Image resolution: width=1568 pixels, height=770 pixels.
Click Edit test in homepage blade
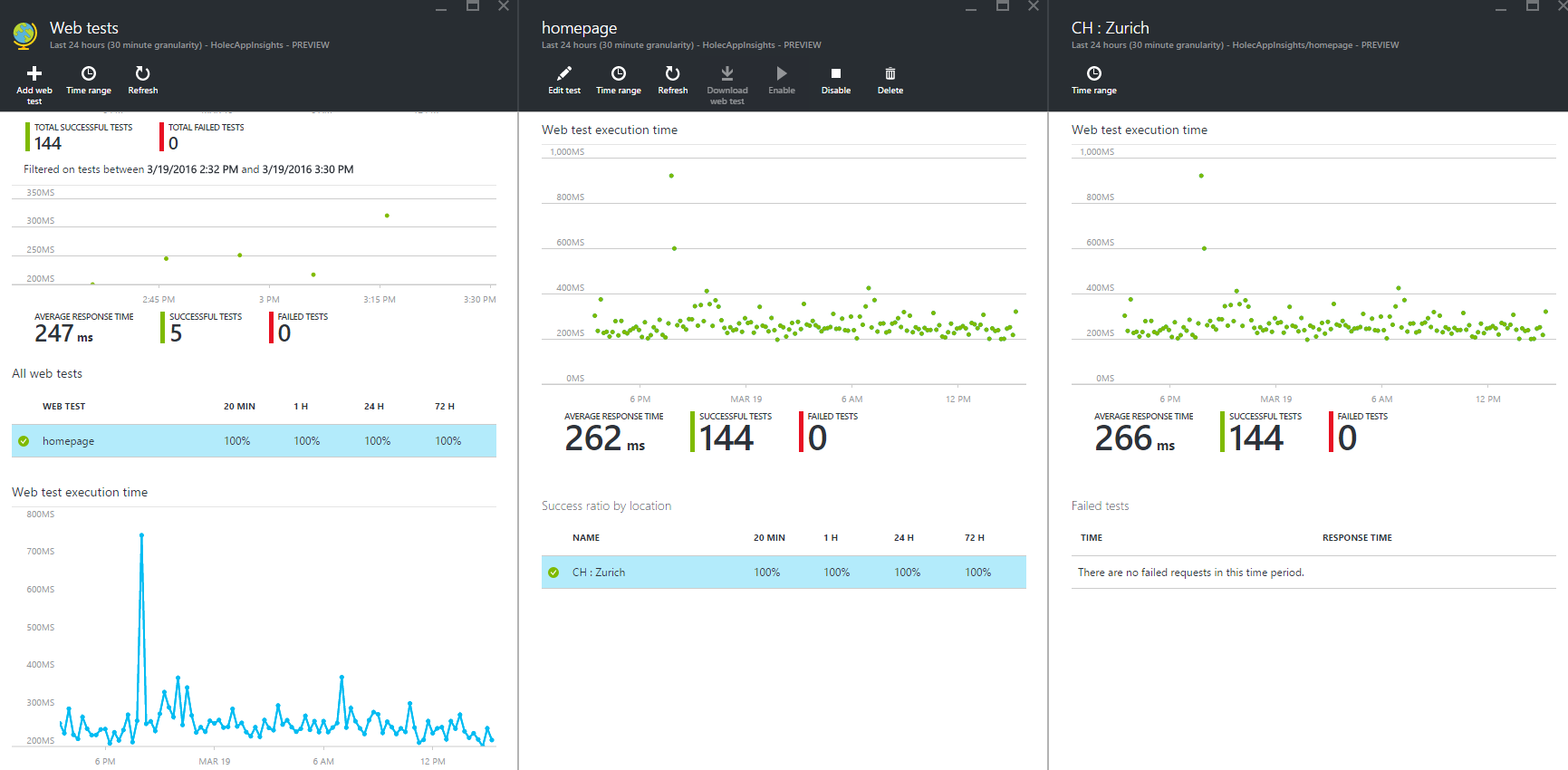tap(564, 81)
